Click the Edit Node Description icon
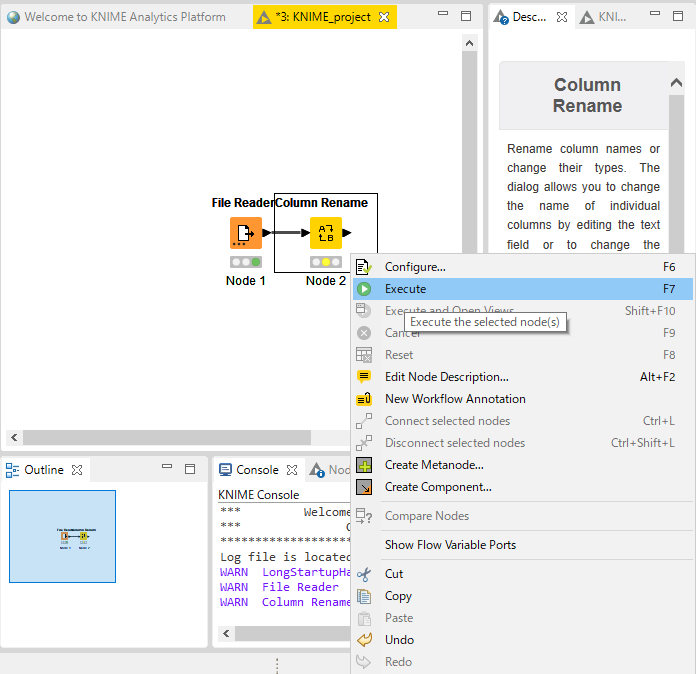 click(x=364, y=377)
